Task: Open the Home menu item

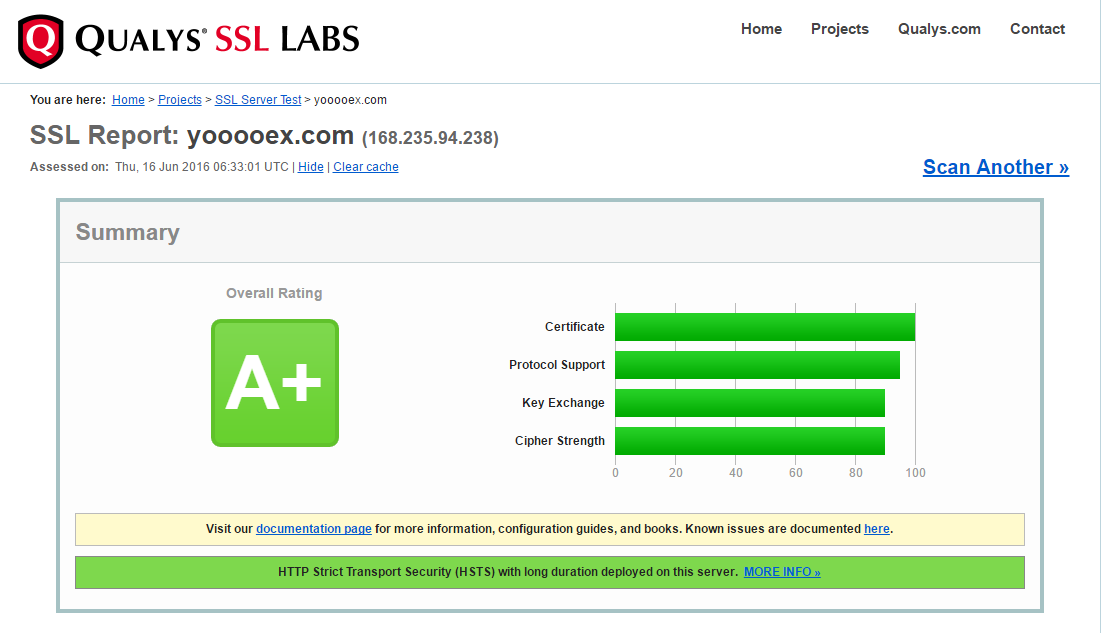Action: [761, 29]
